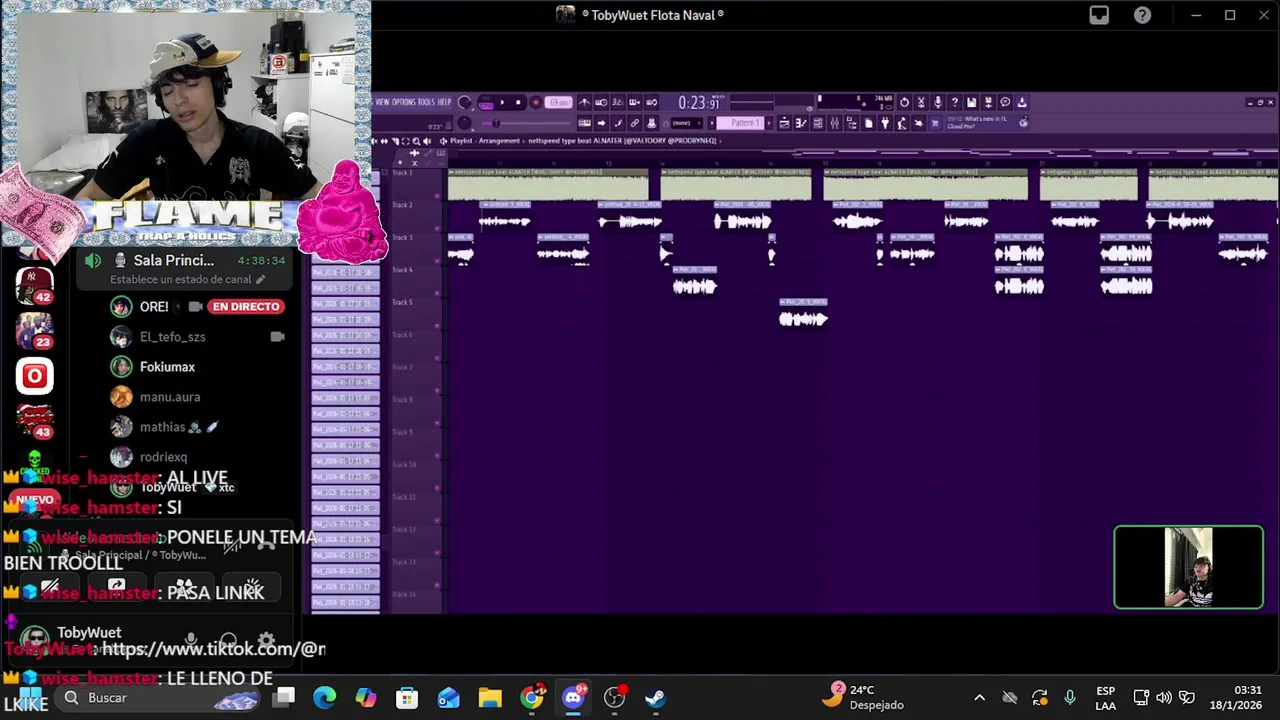Enable auto-scroll arrow button
The image size is (1280, 720).
point(601,123)
